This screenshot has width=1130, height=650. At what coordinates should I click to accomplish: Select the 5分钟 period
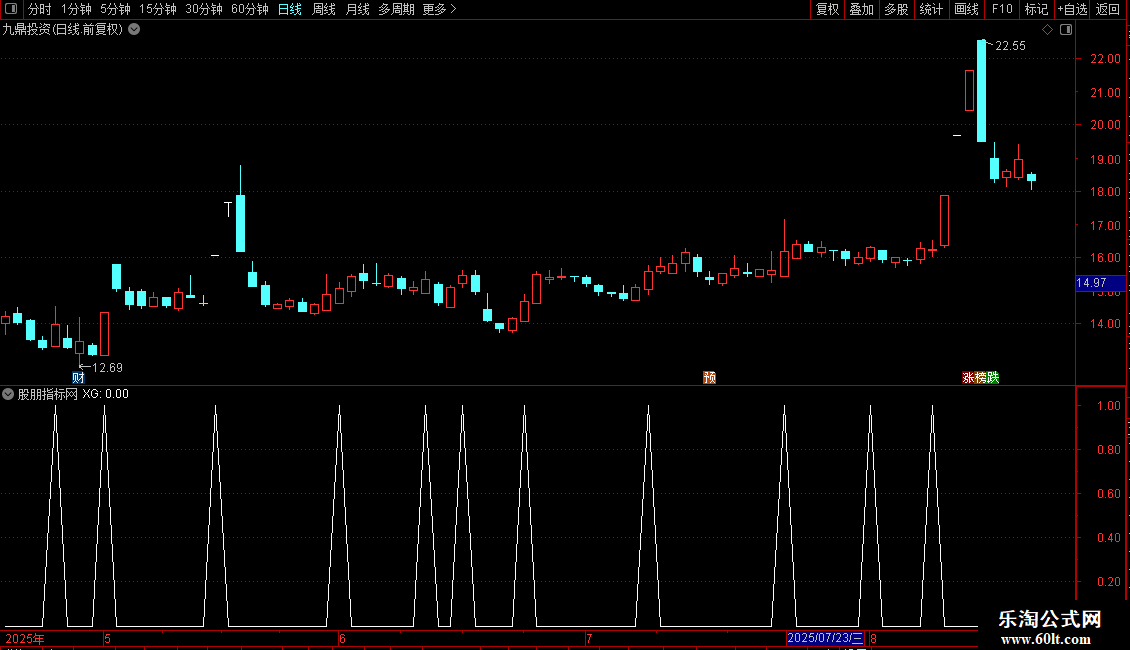(115, 9)
